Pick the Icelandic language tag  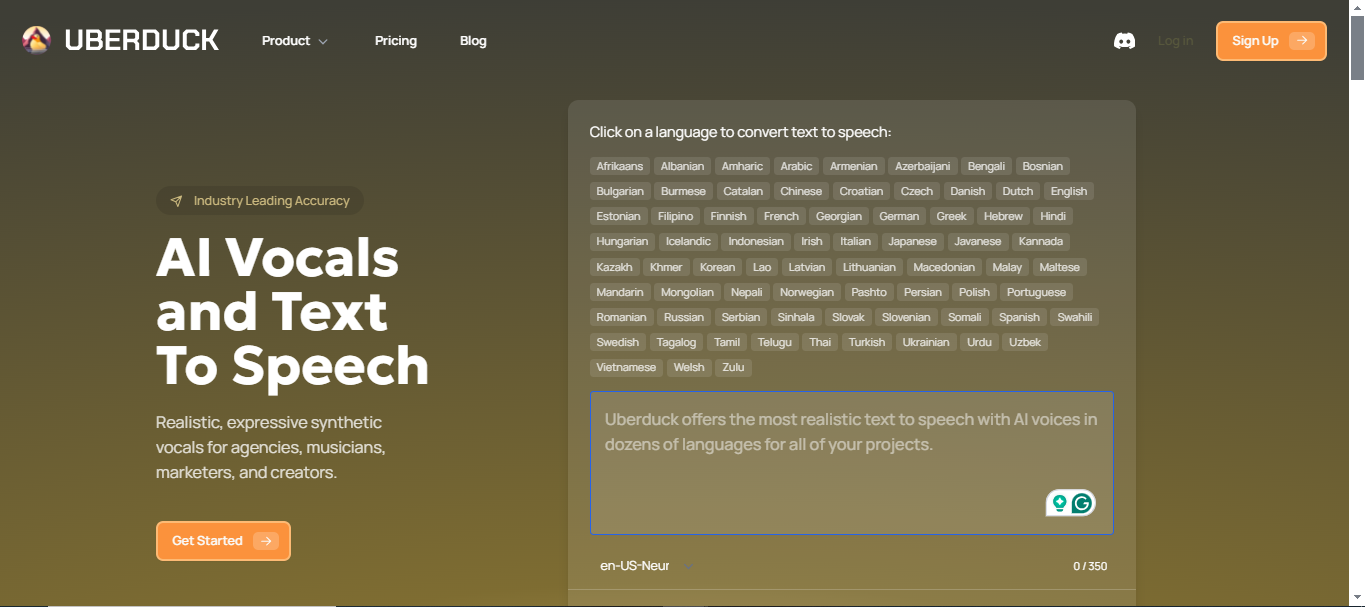(x=688, y=241)
